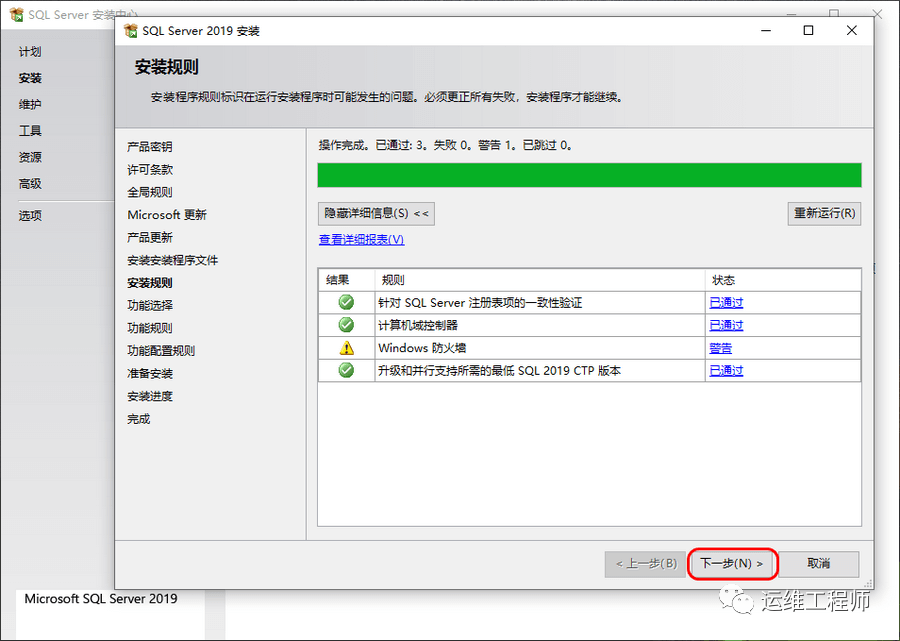Open 已通过 status link for 注册表项的一致性验证

(726, 302)
